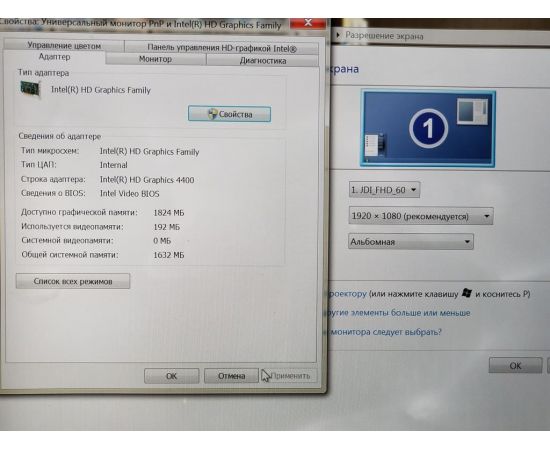Click the text Intel(R) HD Graphics 4400
Image resolution: width=550 pixels, height=450 pixels.
[x=147, y=180]
